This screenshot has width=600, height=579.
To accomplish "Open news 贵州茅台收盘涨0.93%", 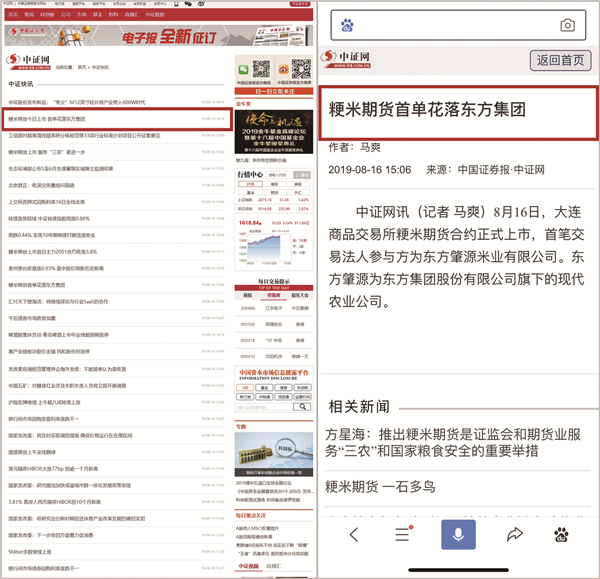I will coord(56,268).
